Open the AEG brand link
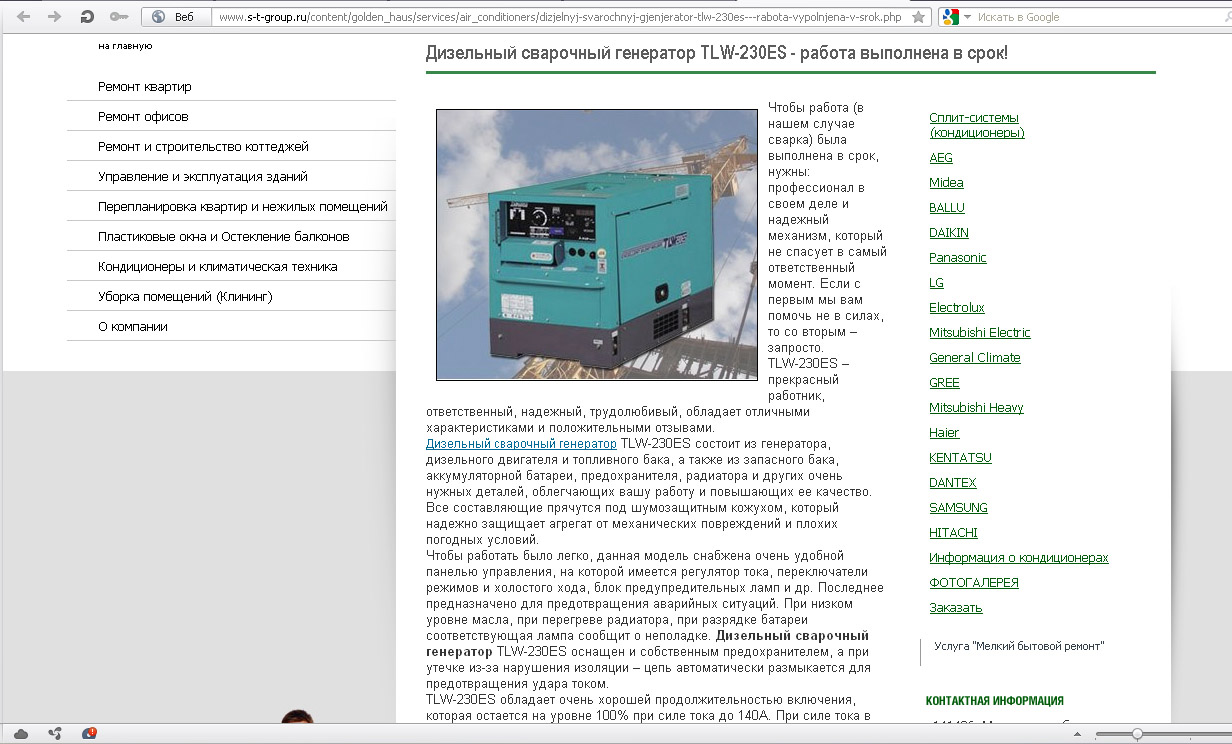This screenshot has width=1232, height=744. coord(941,158)
